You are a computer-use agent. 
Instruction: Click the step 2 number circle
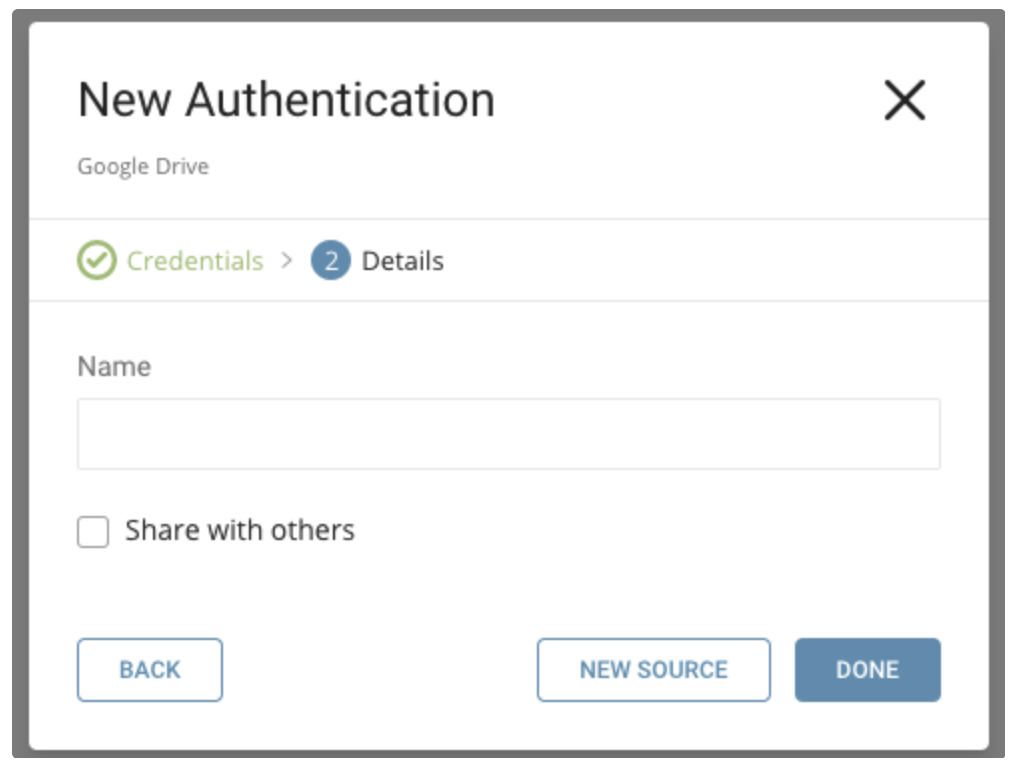(x=330, y=261)
